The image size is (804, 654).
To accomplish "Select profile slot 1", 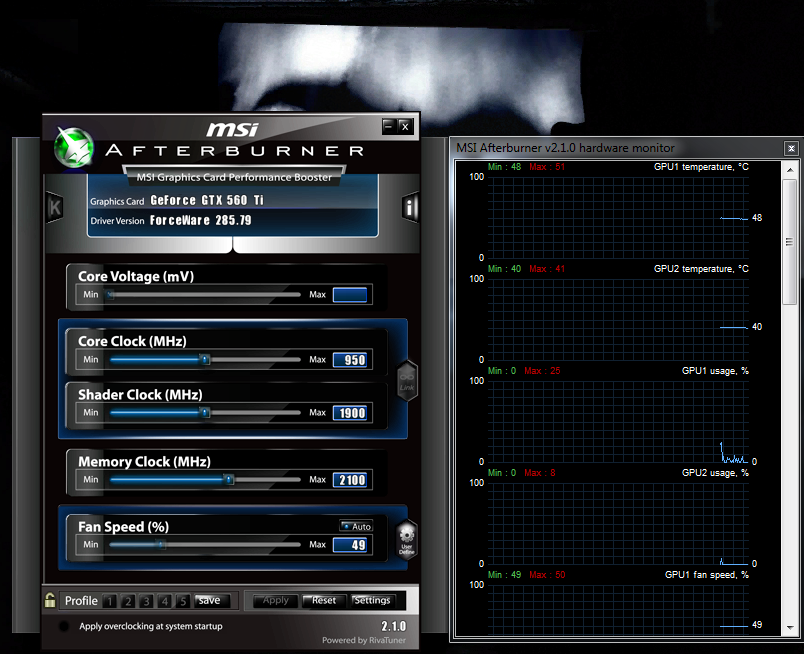I will click(x=110, y=601).
